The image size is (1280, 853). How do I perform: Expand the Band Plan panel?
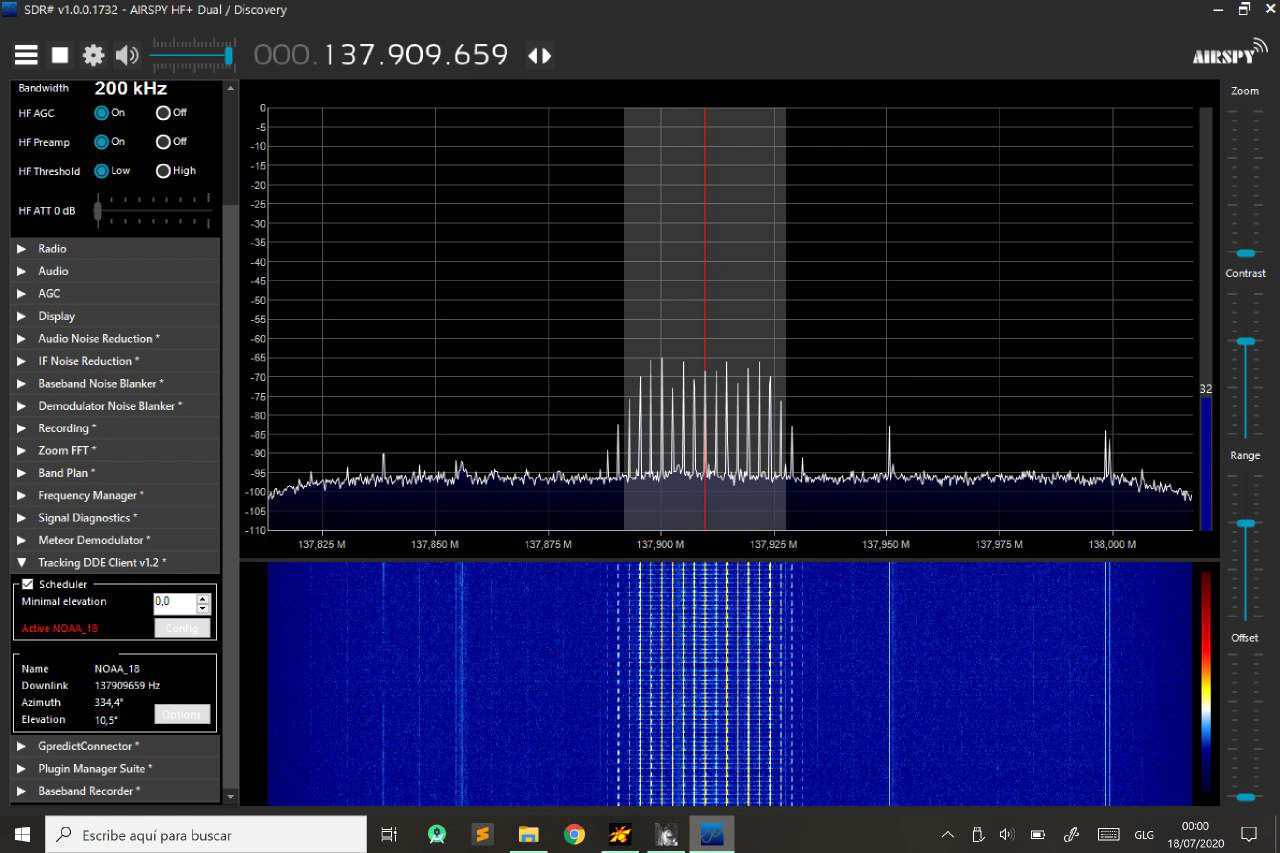115,473
